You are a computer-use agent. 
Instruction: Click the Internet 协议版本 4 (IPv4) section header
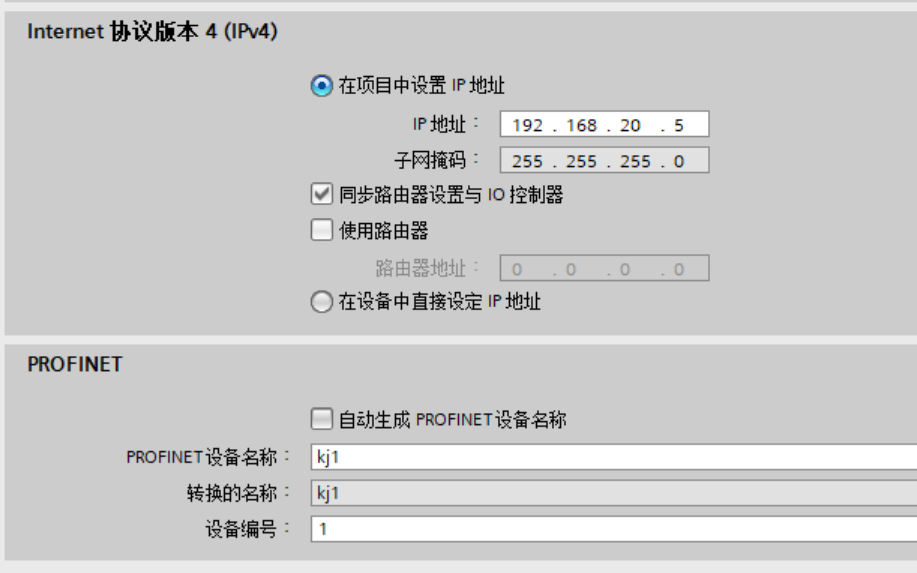[151, 32]
